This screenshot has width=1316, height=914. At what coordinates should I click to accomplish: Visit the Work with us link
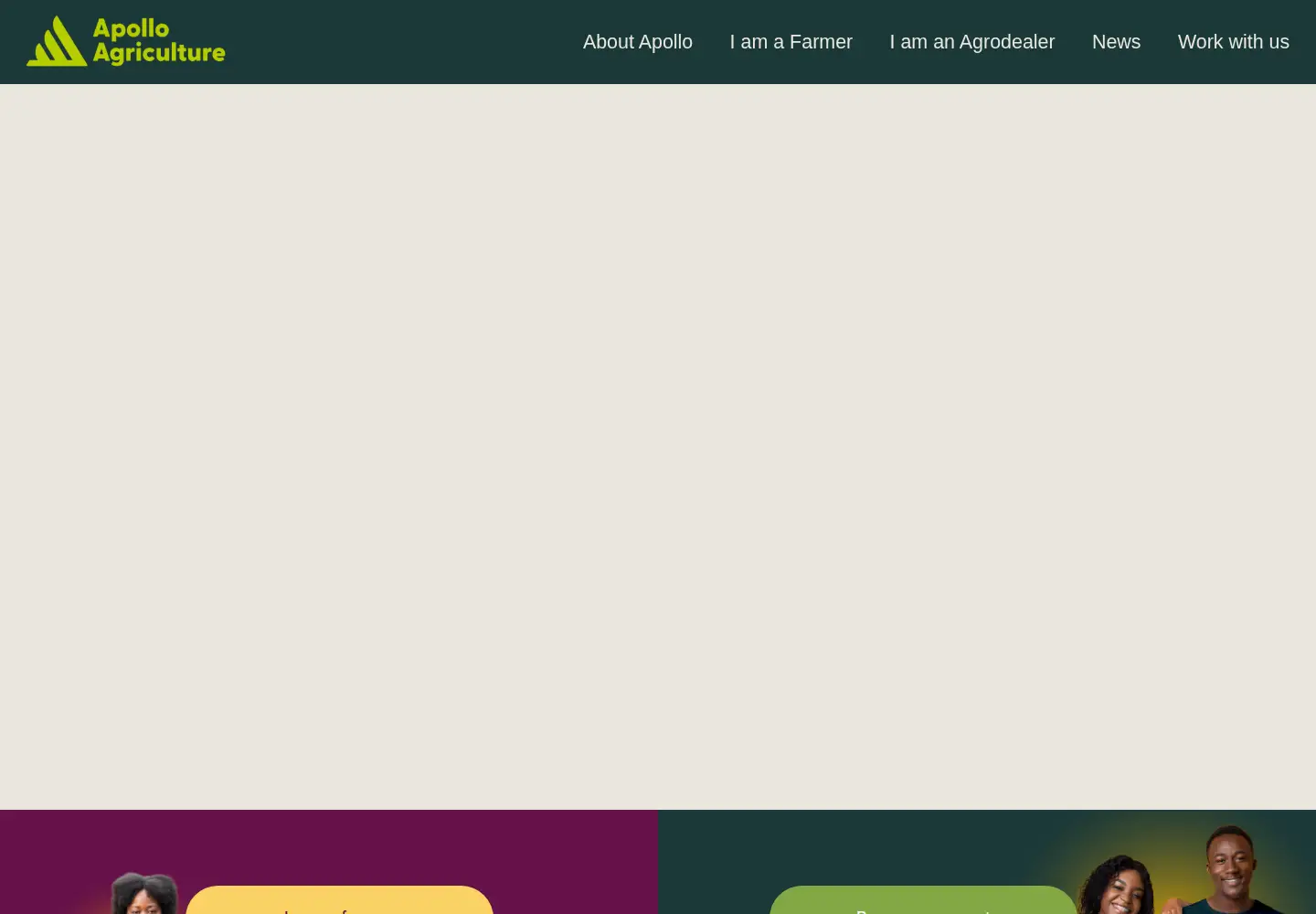(x=1234, y=42)
